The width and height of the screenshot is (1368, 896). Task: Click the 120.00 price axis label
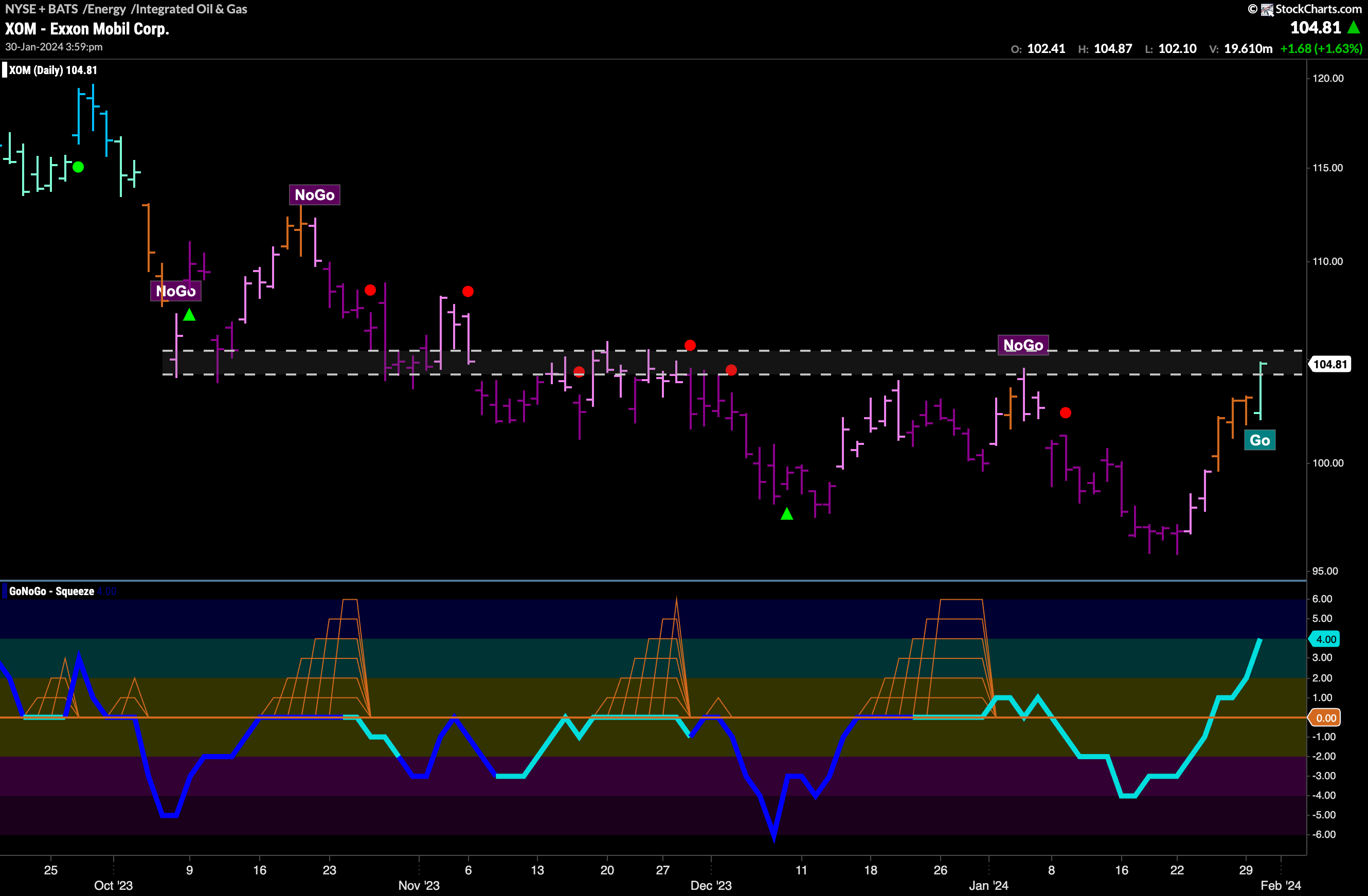(x=1328, y=78)
